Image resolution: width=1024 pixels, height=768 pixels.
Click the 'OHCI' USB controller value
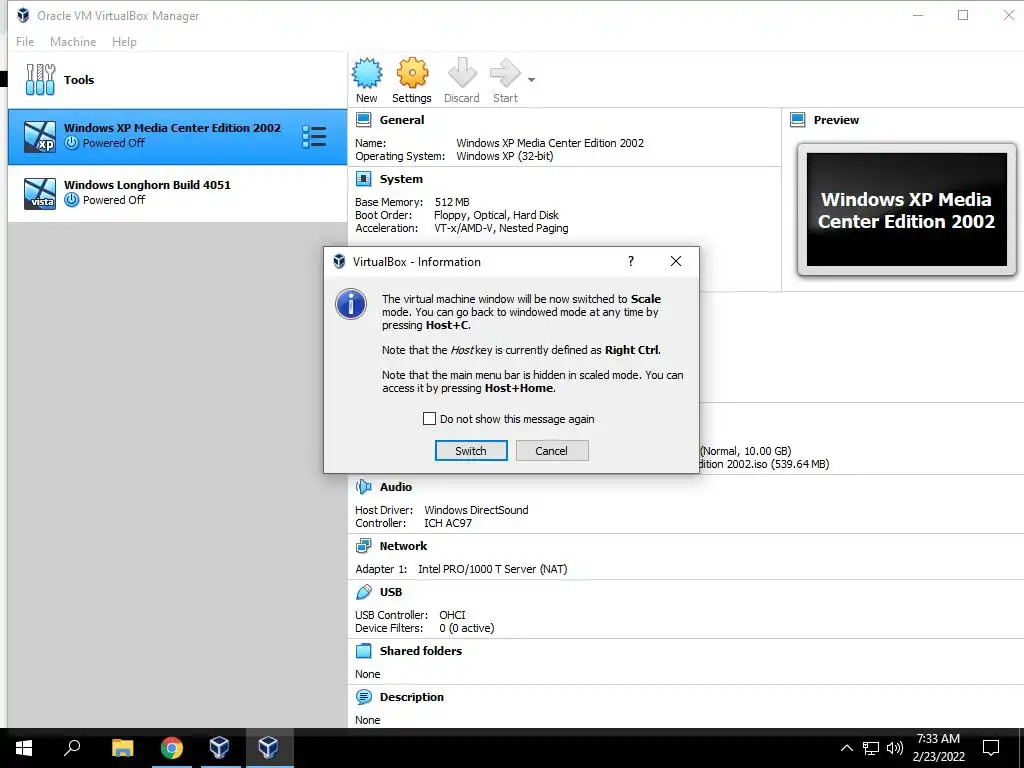452,615
